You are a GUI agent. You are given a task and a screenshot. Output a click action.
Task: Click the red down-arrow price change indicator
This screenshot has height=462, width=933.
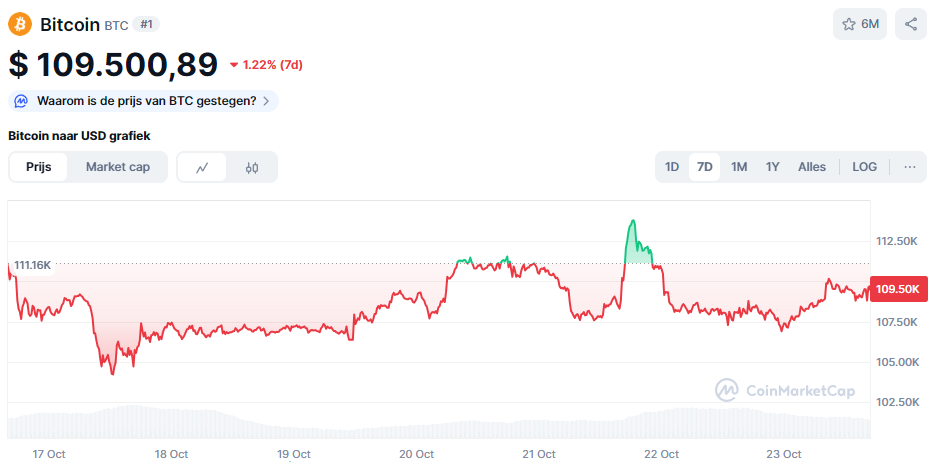(x=234, y=65)
